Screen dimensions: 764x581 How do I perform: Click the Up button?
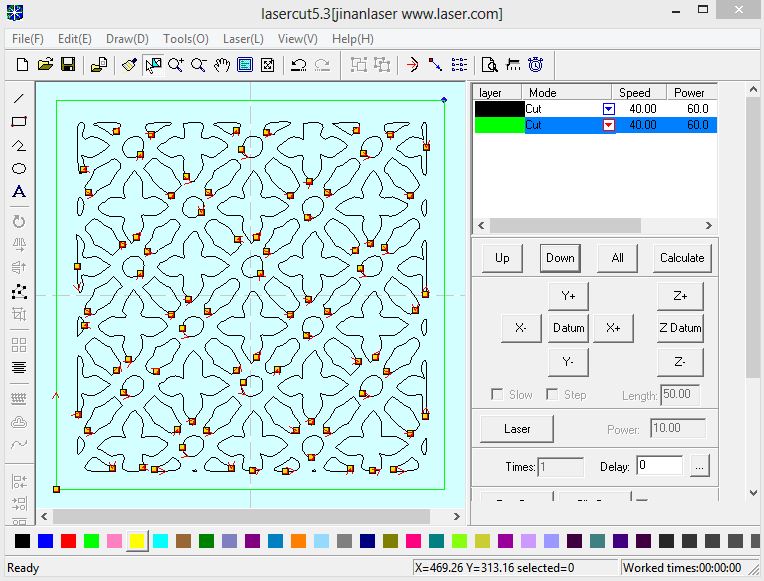coord(502,258)
